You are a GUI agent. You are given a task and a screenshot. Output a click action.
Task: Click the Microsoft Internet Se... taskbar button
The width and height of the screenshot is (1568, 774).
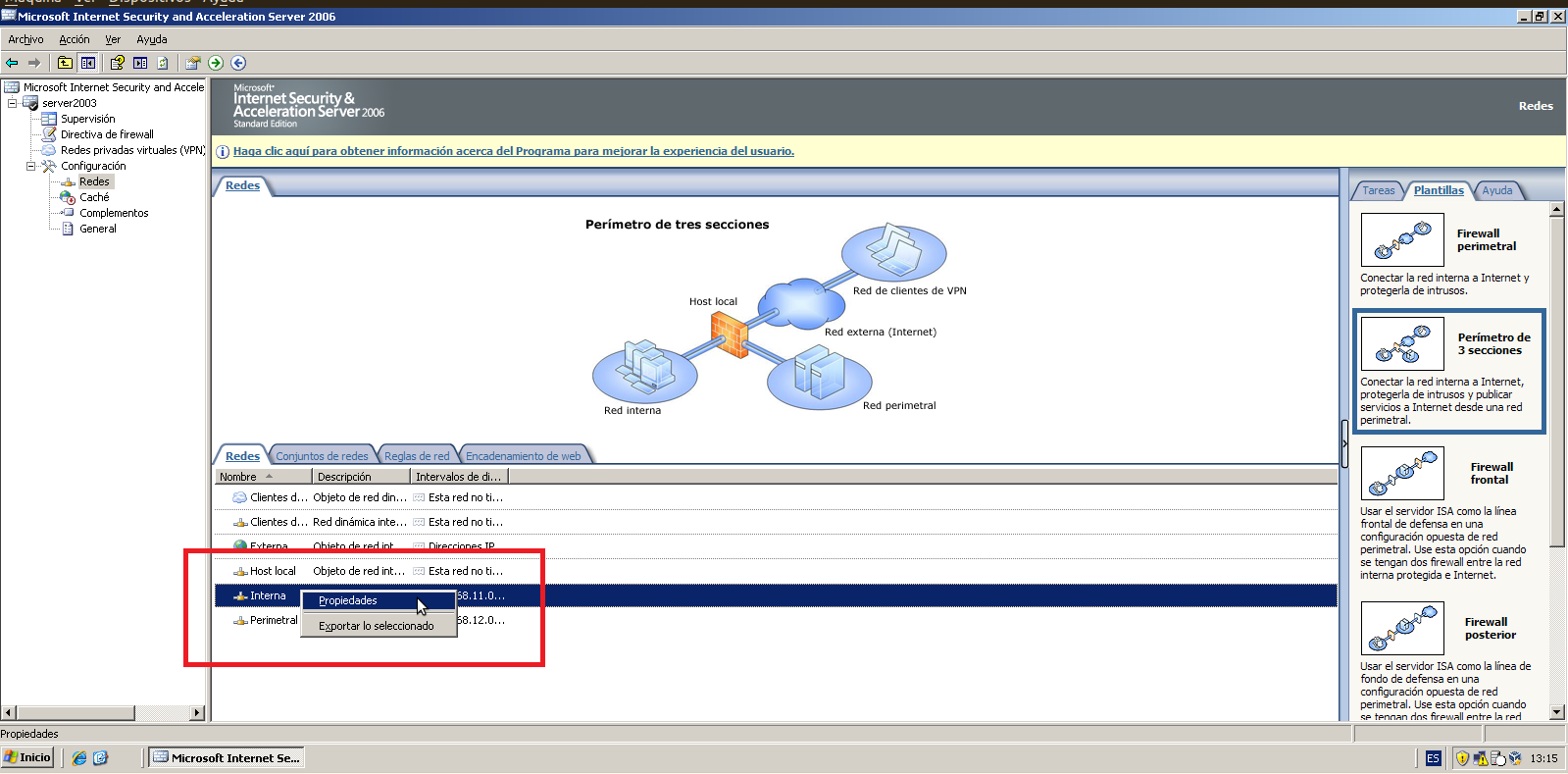point(227,757)
